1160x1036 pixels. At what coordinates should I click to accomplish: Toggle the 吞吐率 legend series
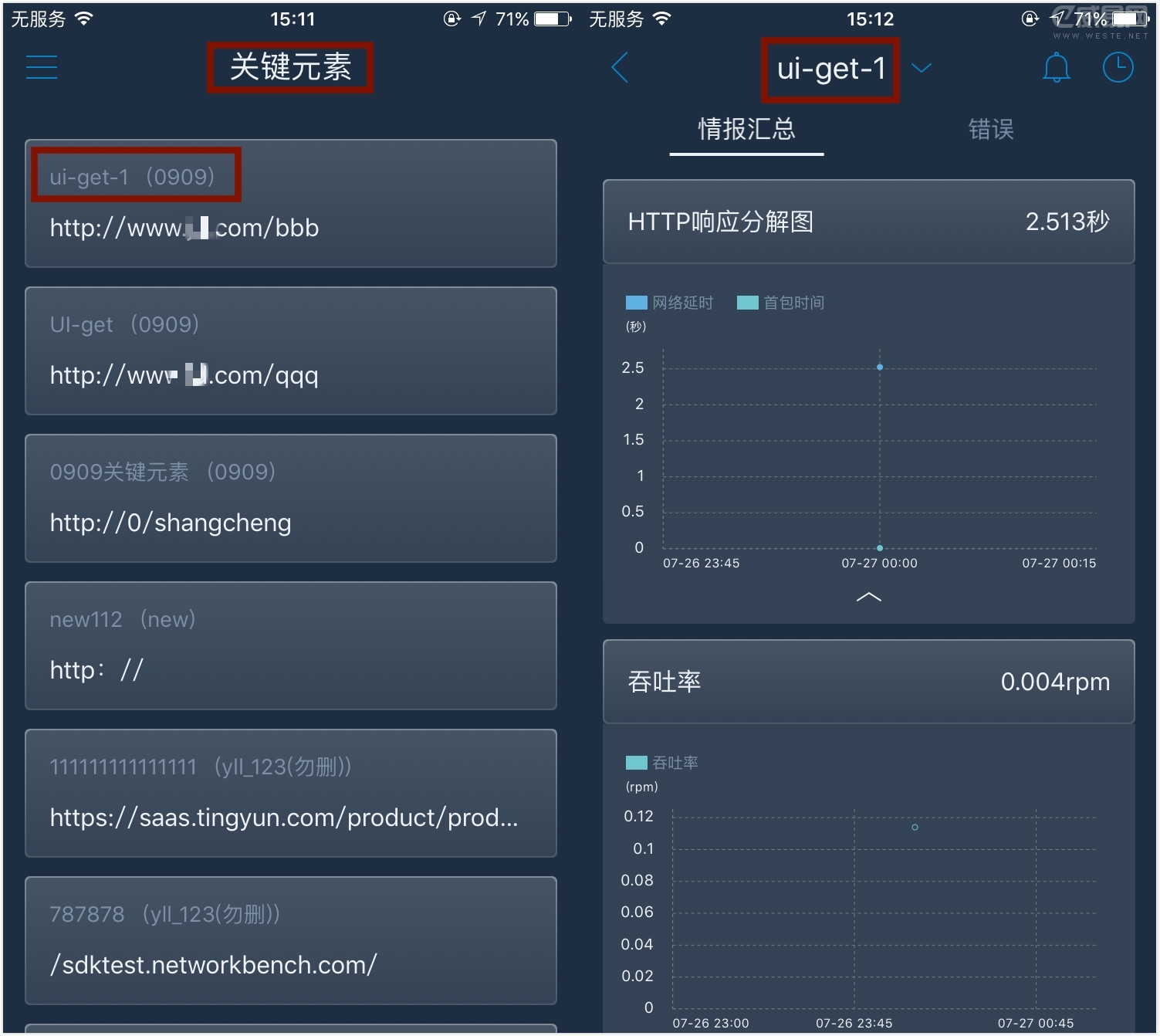coord(662,763)
